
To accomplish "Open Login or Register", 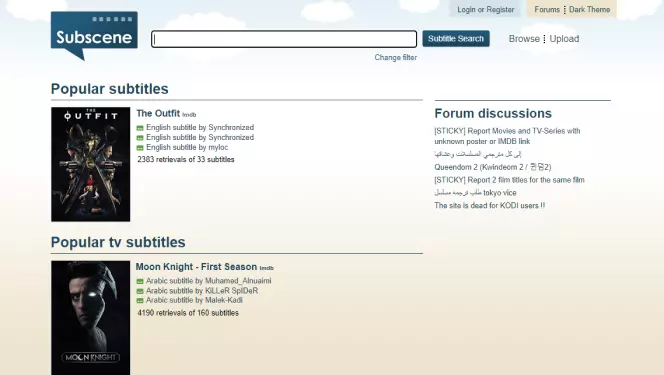I will coord(485,9).
